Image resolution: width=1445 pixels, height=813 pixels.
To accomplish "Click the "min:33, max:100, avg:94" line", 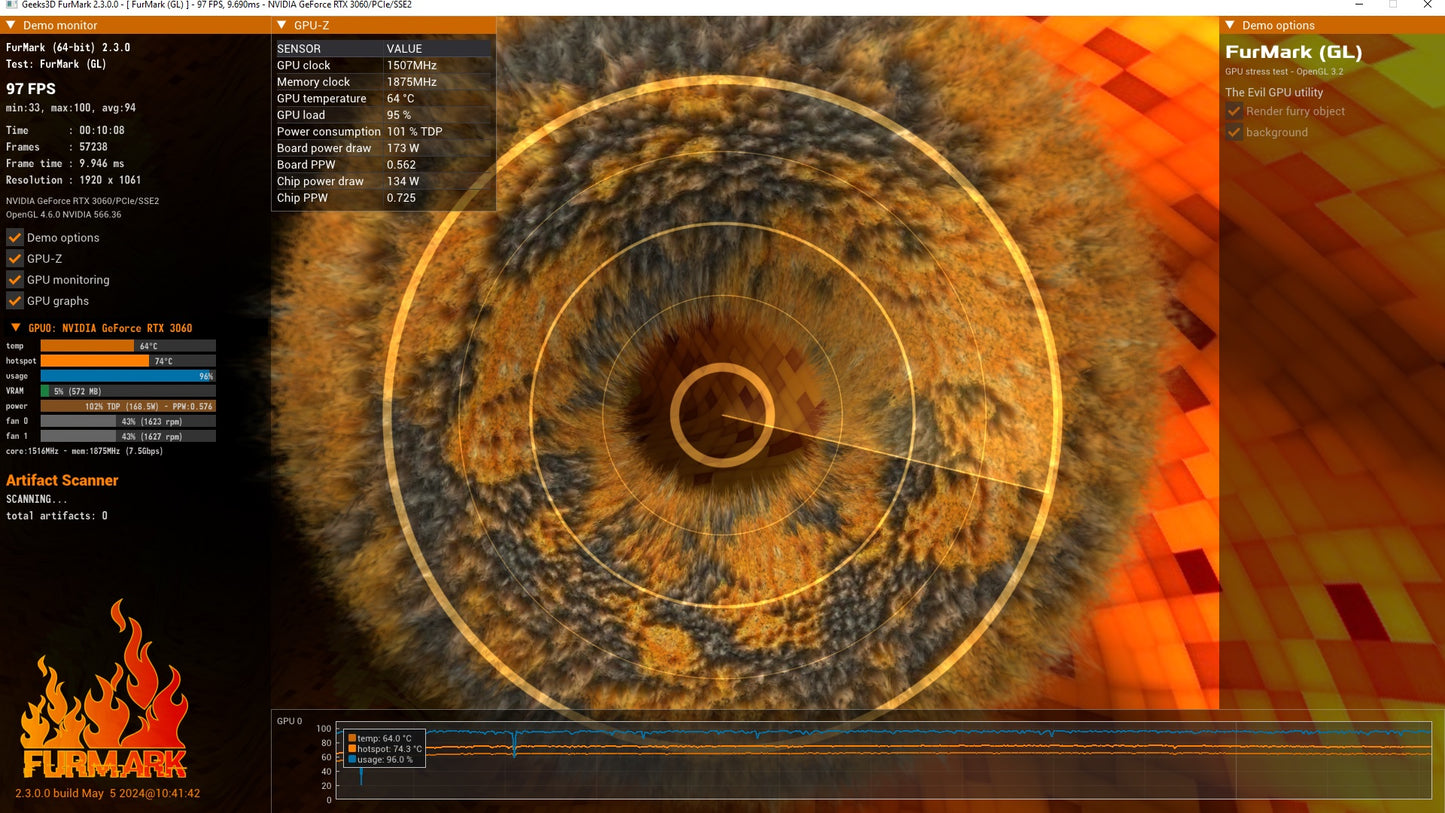I will [71, 108].
